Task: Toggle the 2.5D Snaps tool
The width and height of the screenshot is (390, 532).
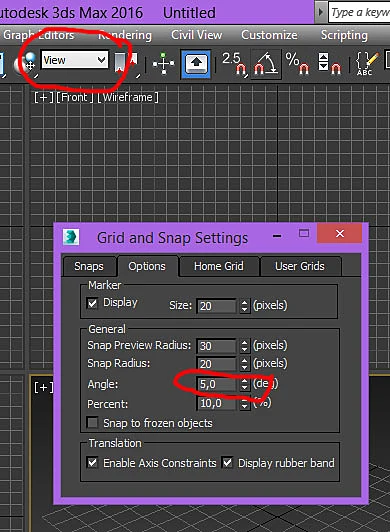Action: point(234,63)
